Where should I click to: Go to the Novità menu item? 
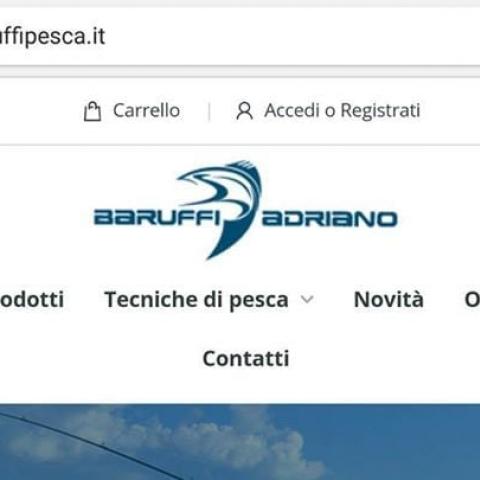(x=389, y=299)
